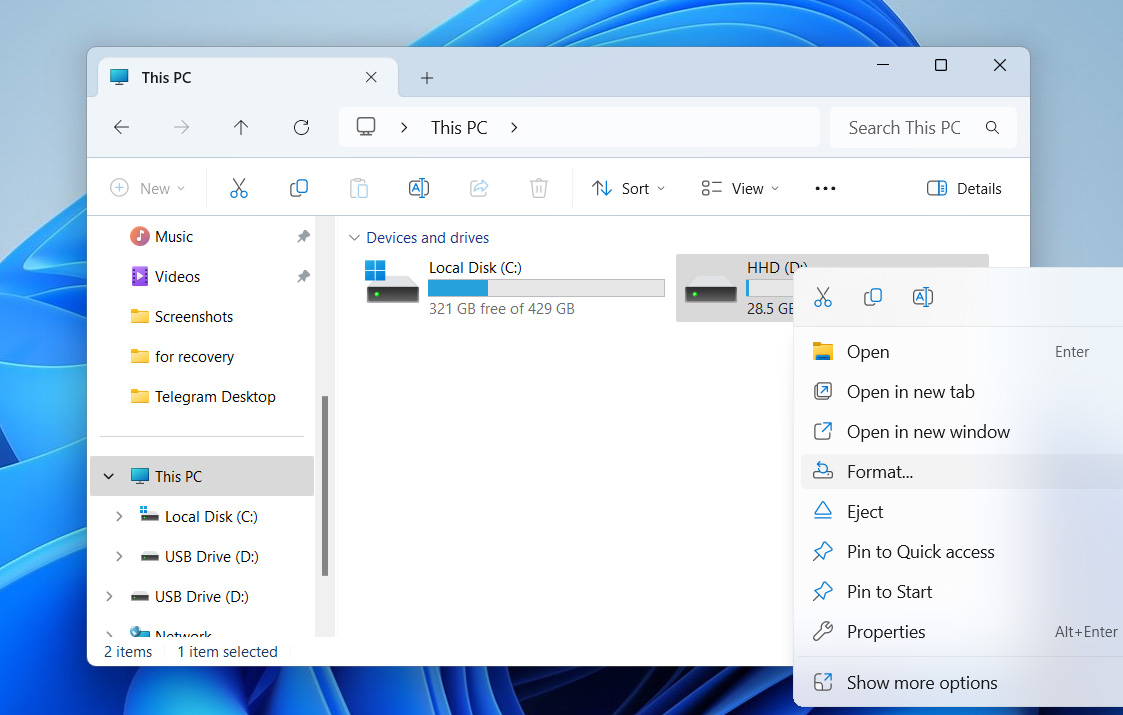The height and width of the screenshot is (715, 1123).
Task: Choose Open in new tab
Action: (962, 392)
